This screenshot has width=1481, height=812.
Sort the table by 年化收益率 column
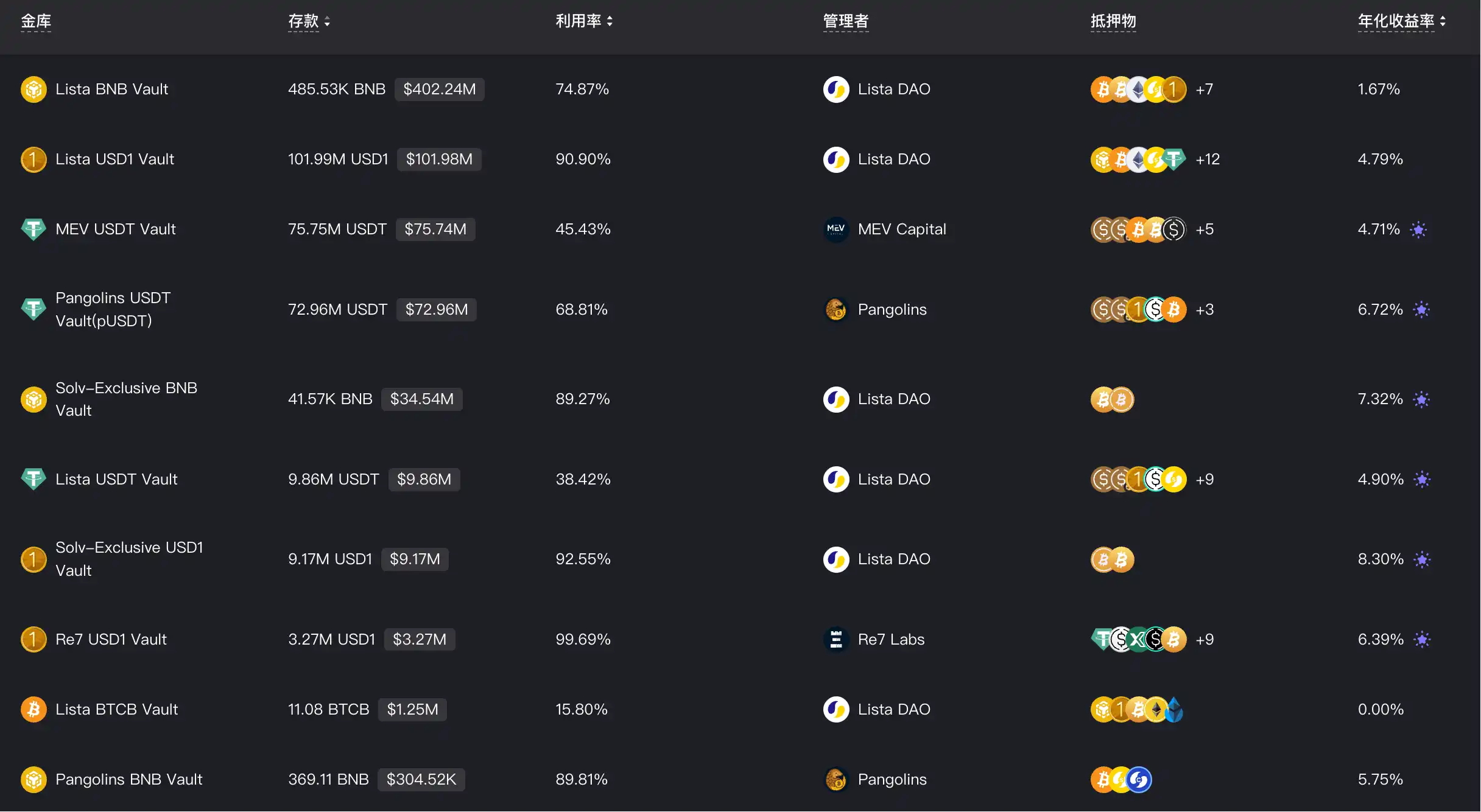pos(1401,21)
